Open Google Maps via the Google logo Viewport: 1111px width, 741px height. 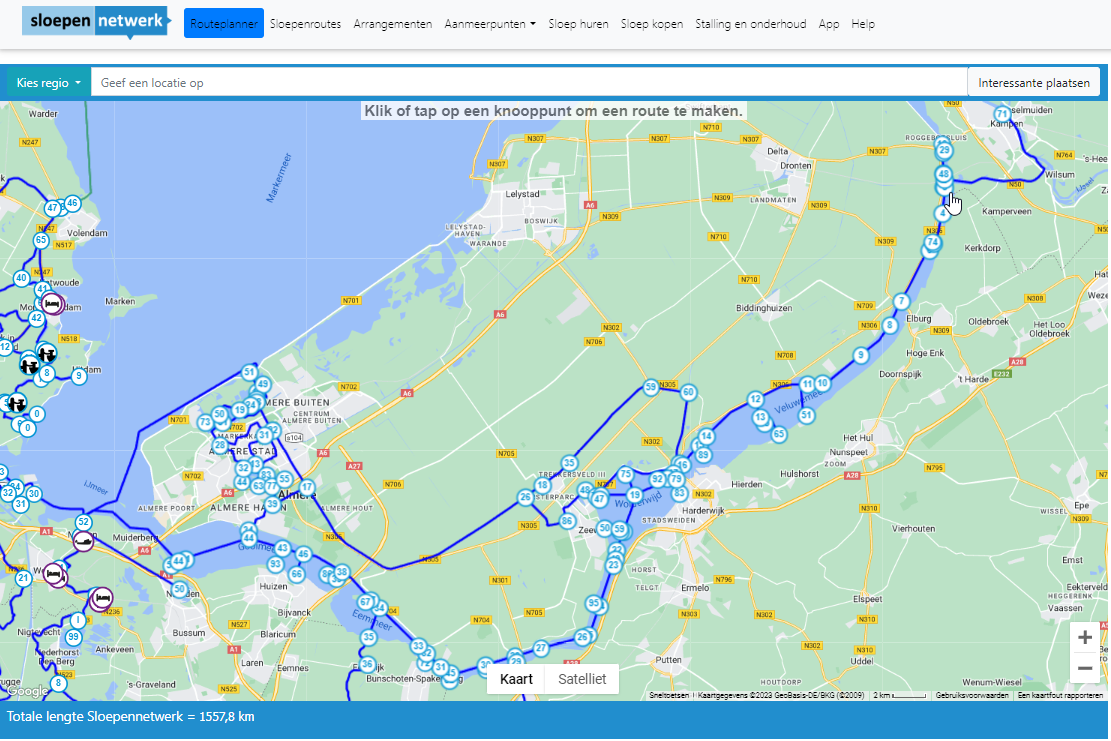click(25, 690)
